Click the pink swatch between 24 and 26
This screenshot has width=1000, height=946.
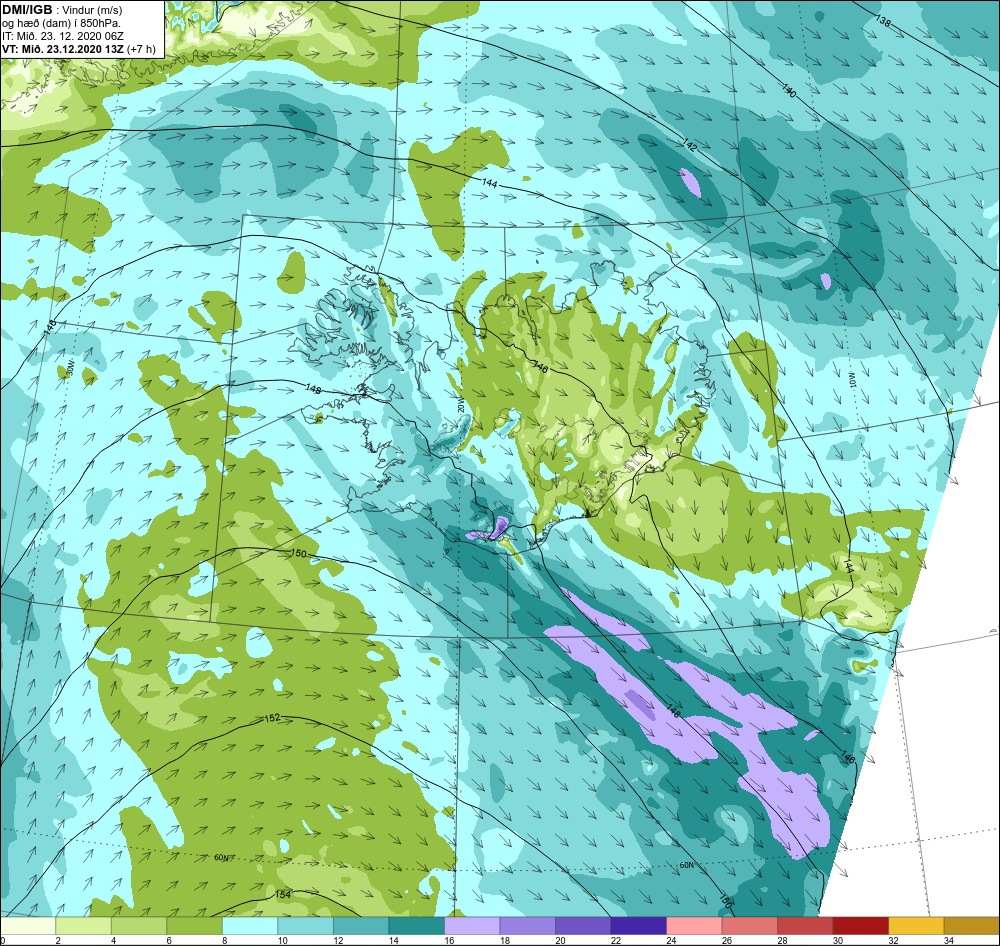(x=694, y=925)
